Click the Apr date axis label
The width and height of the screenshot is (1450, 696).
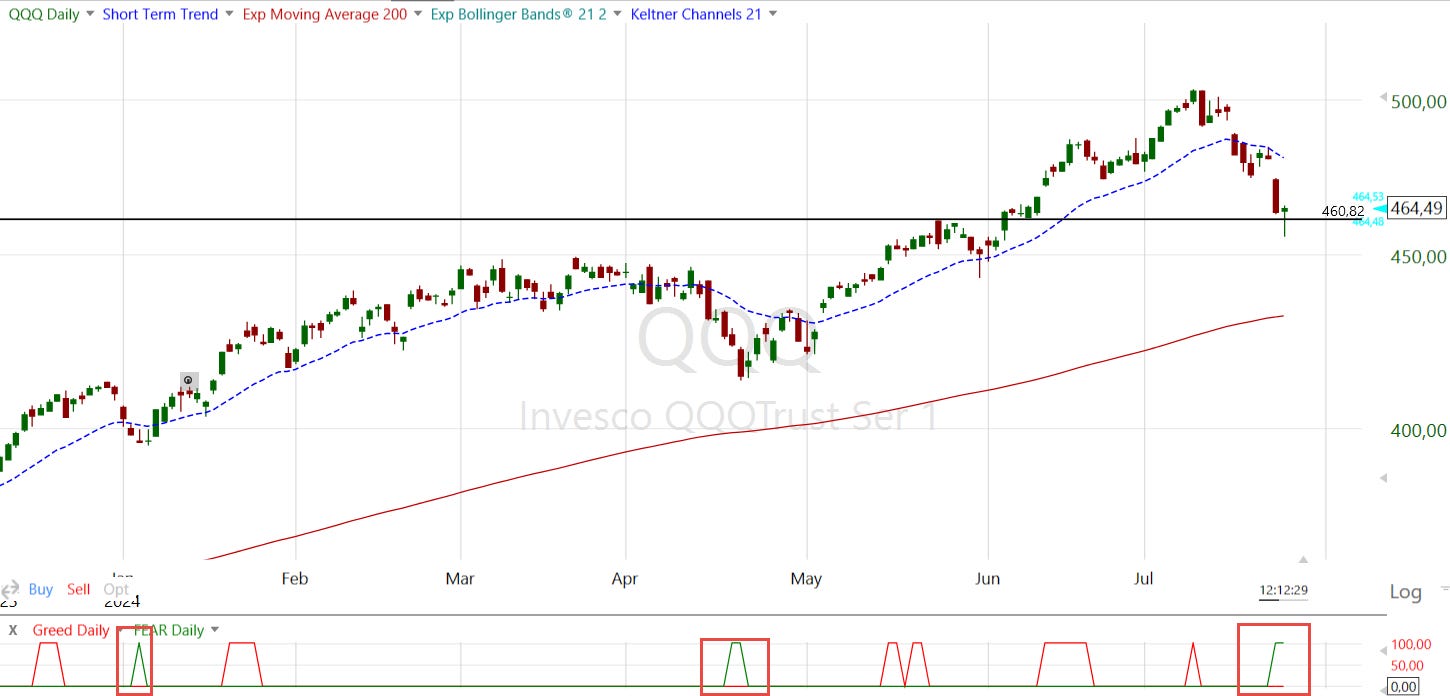pyautogui.click(x=624, y=579)
